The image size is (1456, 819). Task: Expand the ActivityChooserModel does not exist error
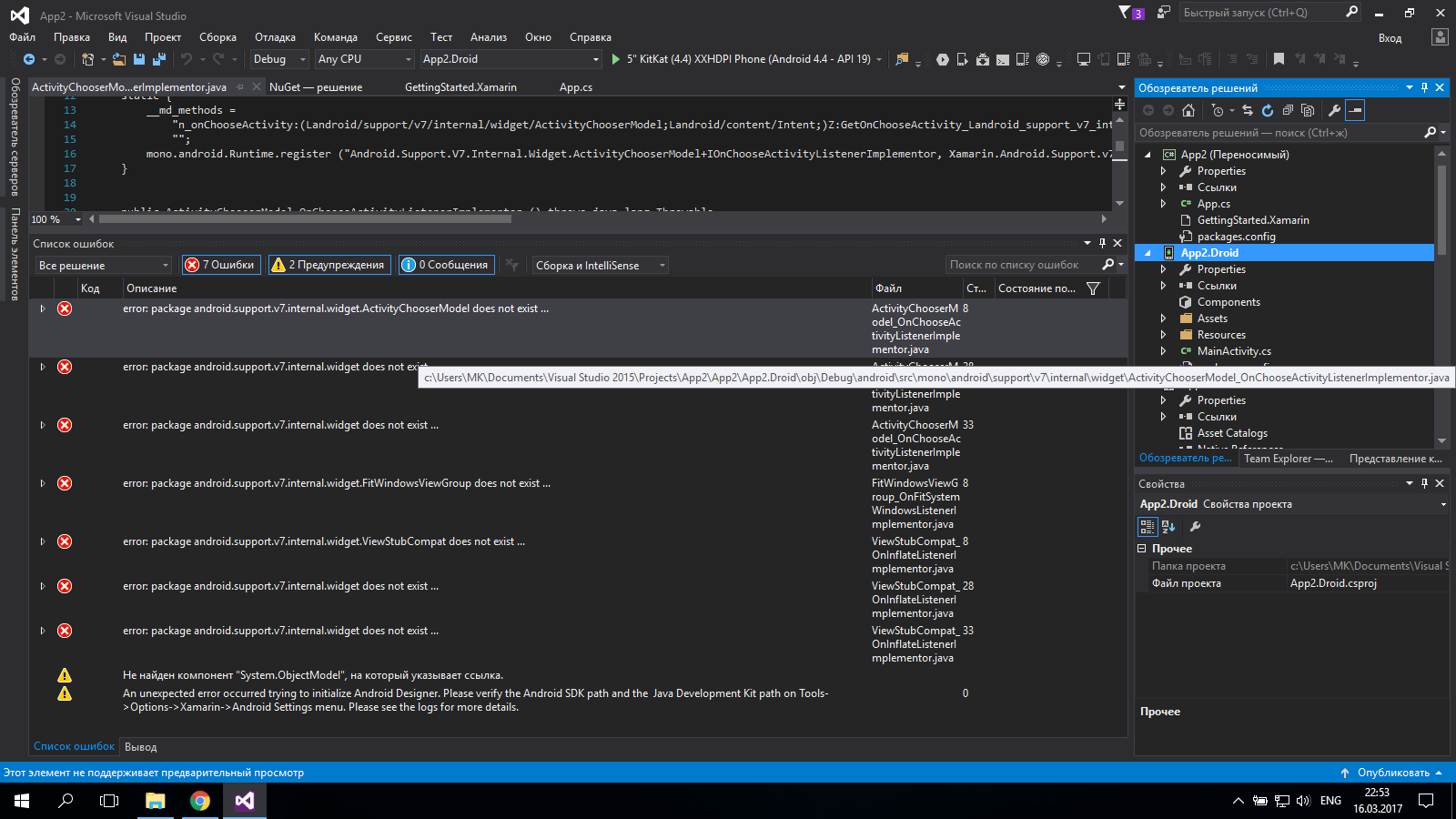(x=42, y=308)
